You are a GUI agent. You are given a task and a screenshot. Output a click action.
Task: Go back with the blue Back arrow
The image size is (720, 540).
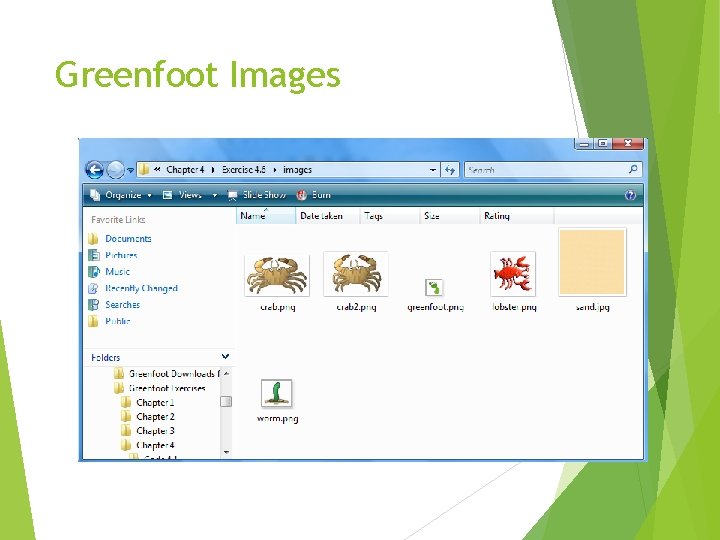(95, 170)
